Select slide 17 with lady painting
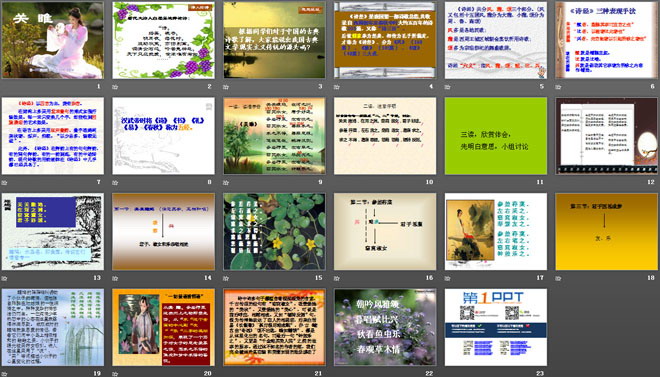The width and height of the screenshot is (660, 377). pyautogui.click(x=496, y=231)
